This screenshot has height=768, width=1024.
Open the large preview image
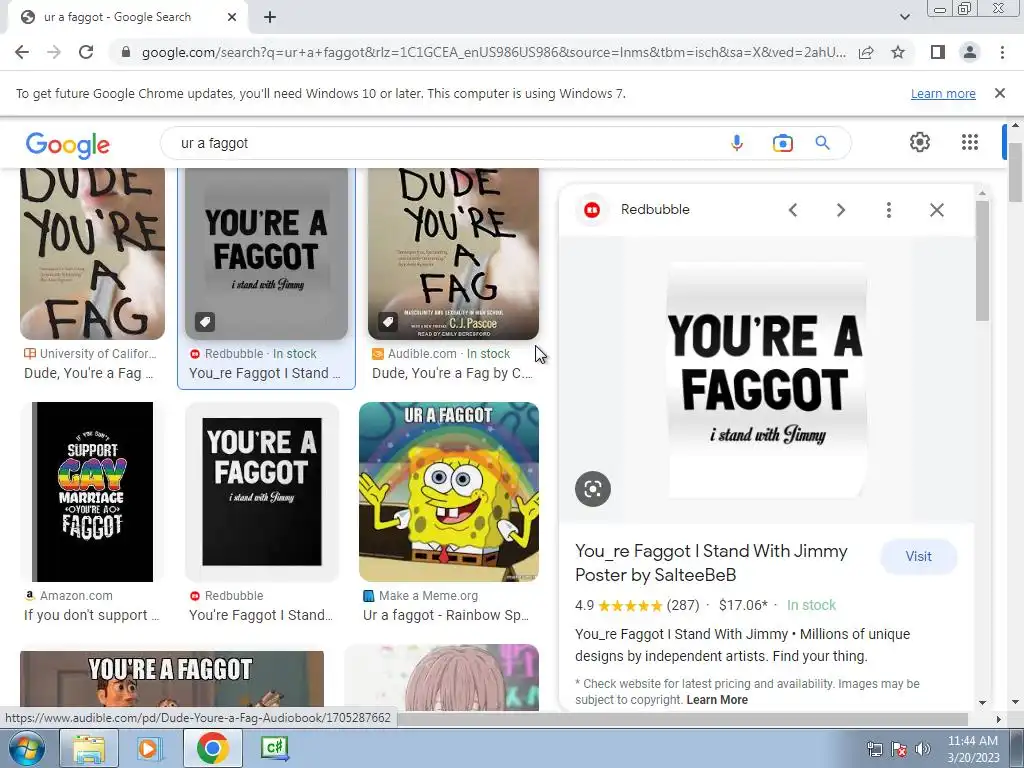(767, 380)
